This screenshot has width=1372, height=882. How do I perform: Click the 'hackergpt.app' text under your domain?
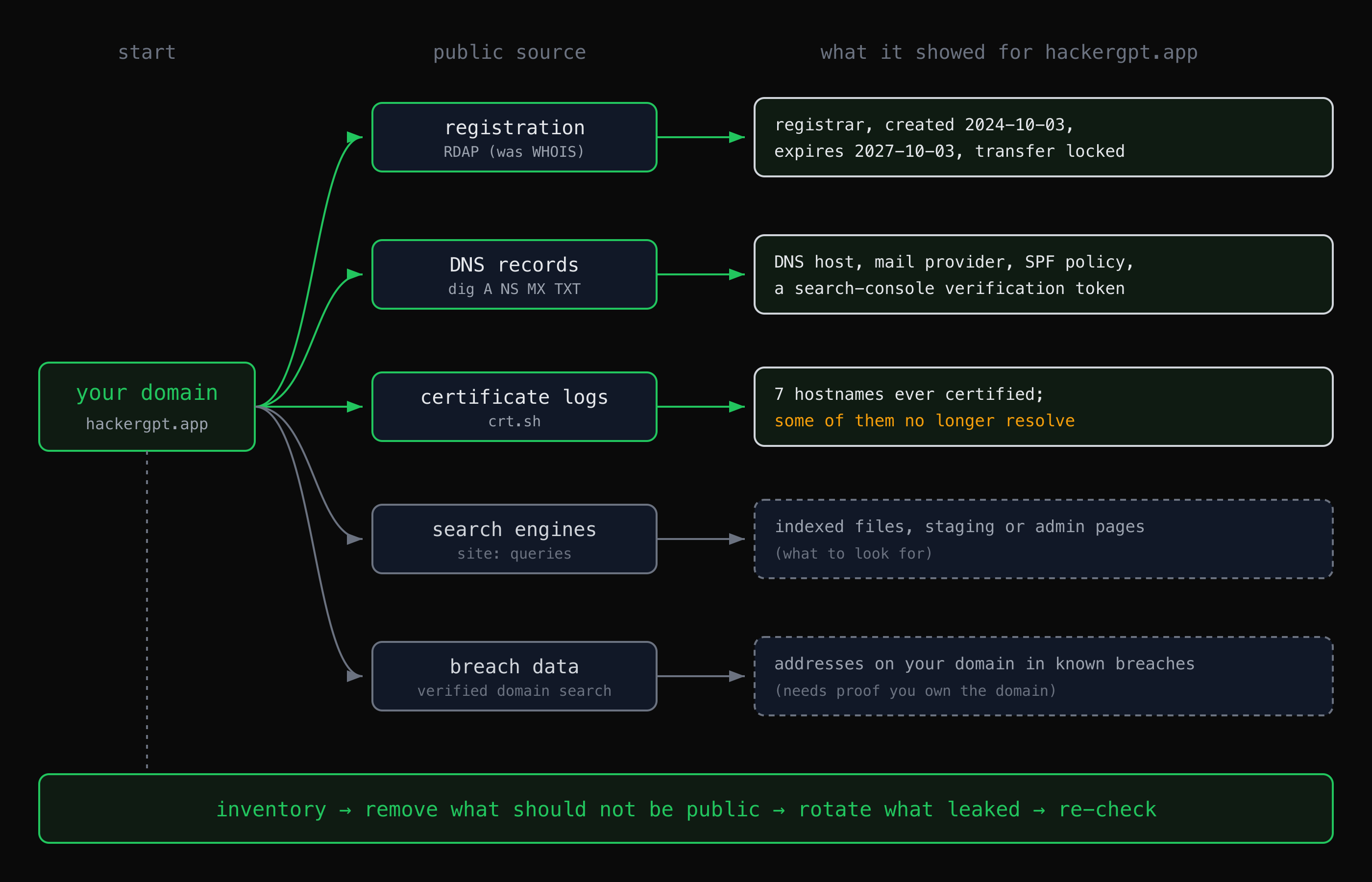point(147,424)
